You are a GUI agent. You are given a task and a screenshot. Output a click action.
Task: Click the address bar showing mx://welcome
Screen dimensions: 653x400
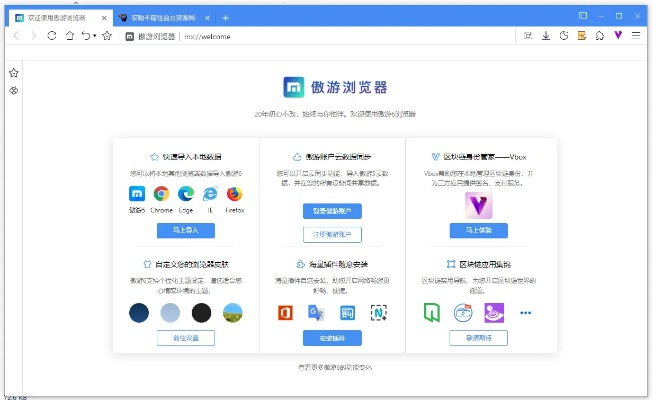(x=300, y=36)
